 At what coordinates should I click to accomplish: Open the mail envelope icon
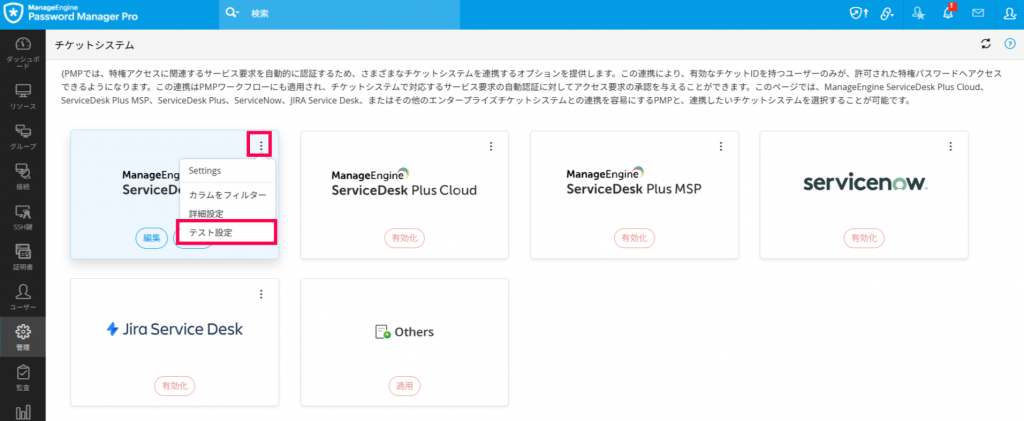click(978, 13)
